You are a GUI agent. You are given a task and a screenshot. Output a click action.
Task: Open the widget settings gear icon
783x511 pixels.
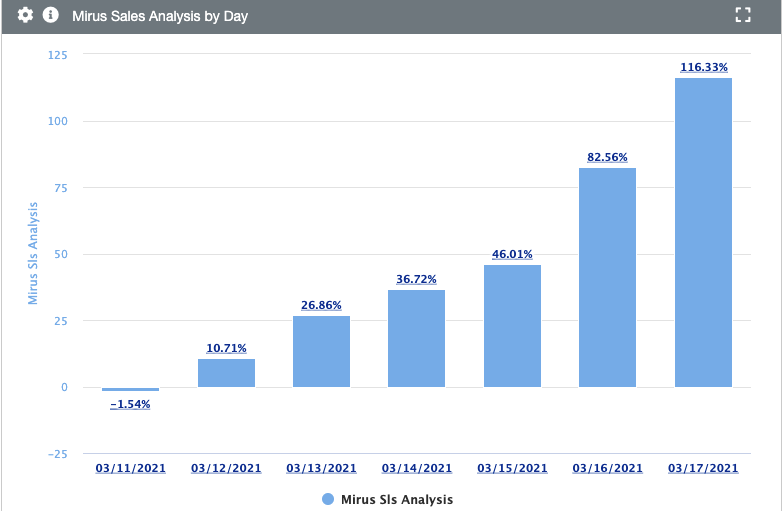click(x=25, y=15)
